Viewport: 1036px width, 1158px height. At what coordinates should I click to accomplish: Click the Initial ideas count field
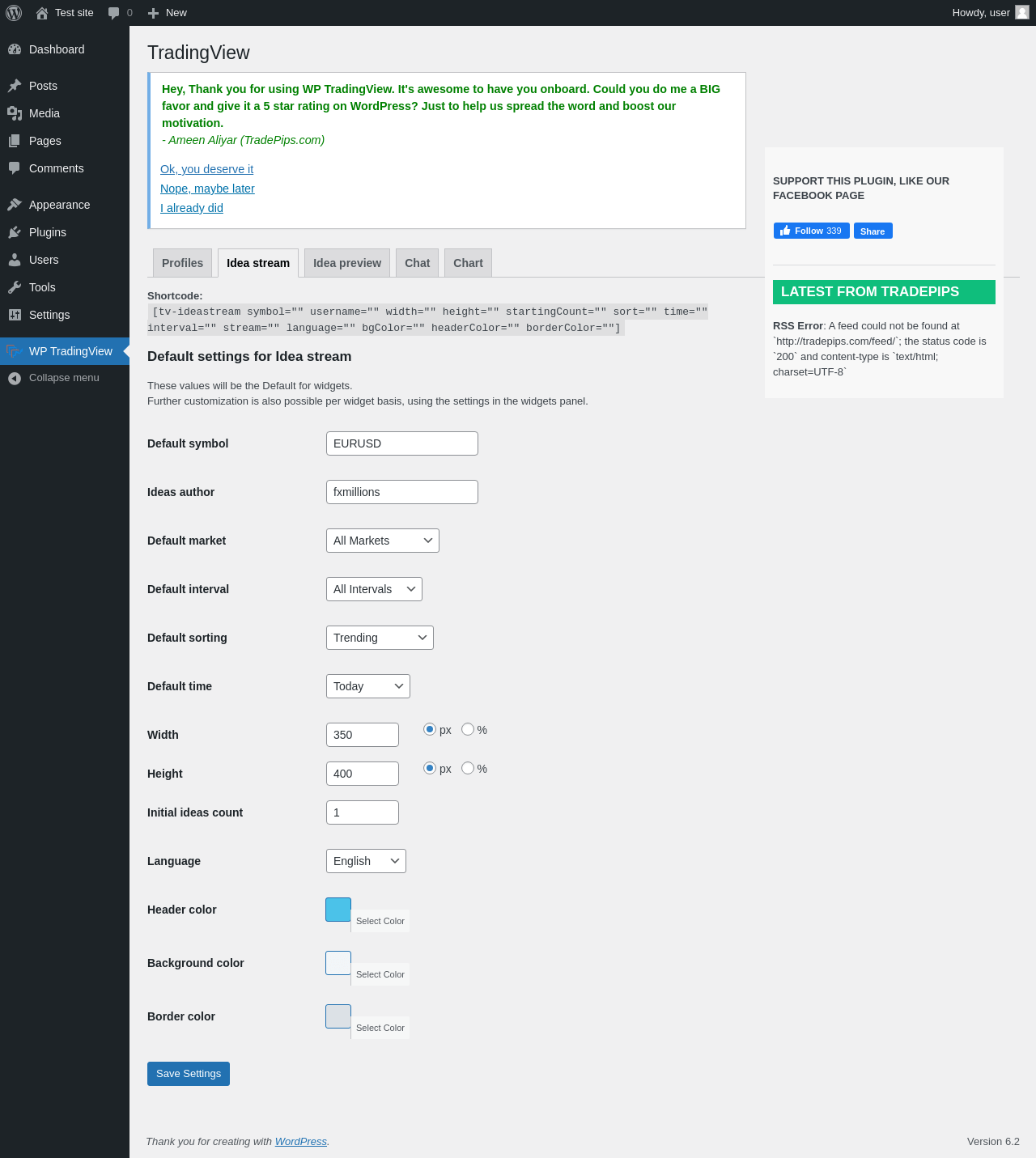point(363,812)
